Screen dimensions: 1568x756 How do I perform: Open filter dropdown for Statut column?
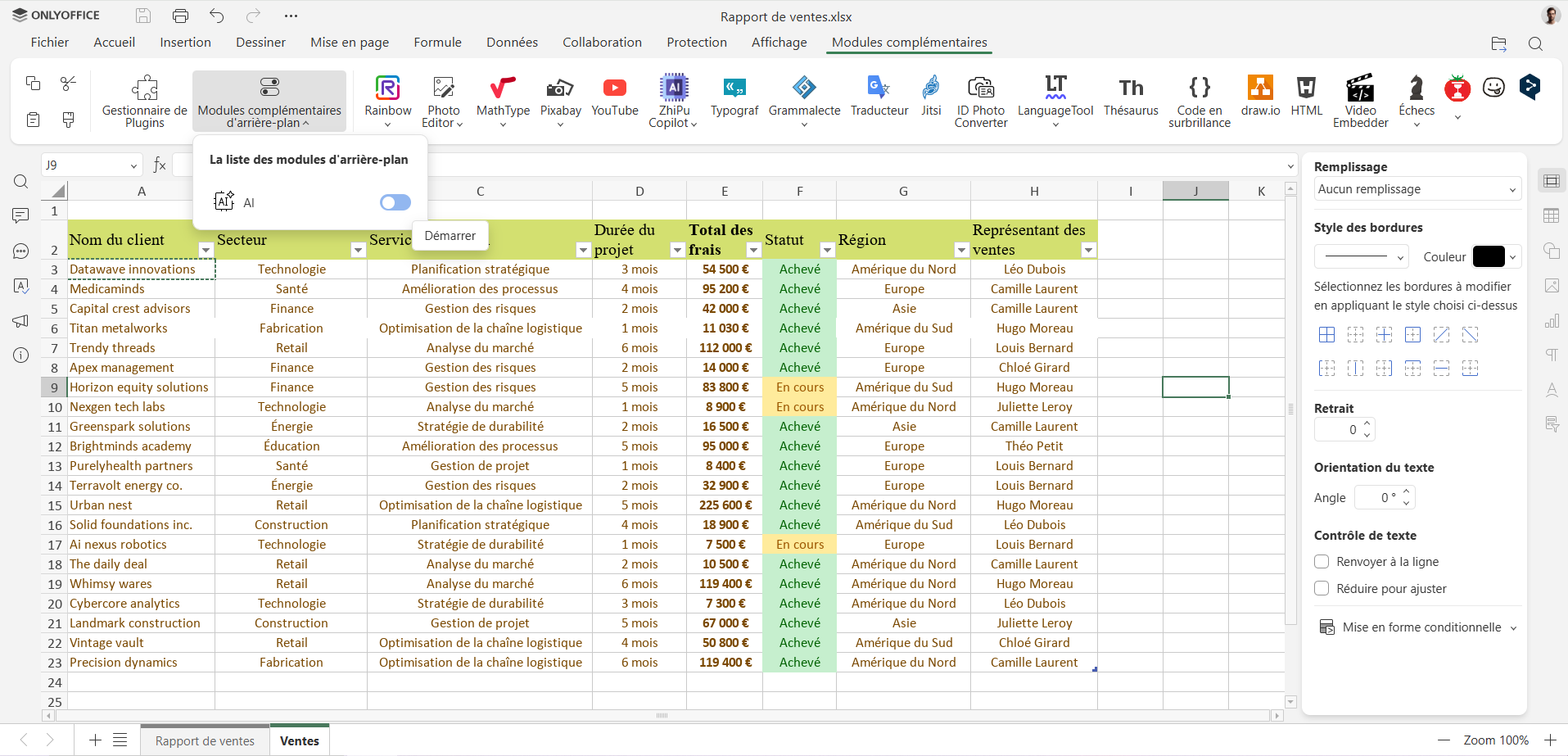(x=827, y=251)
